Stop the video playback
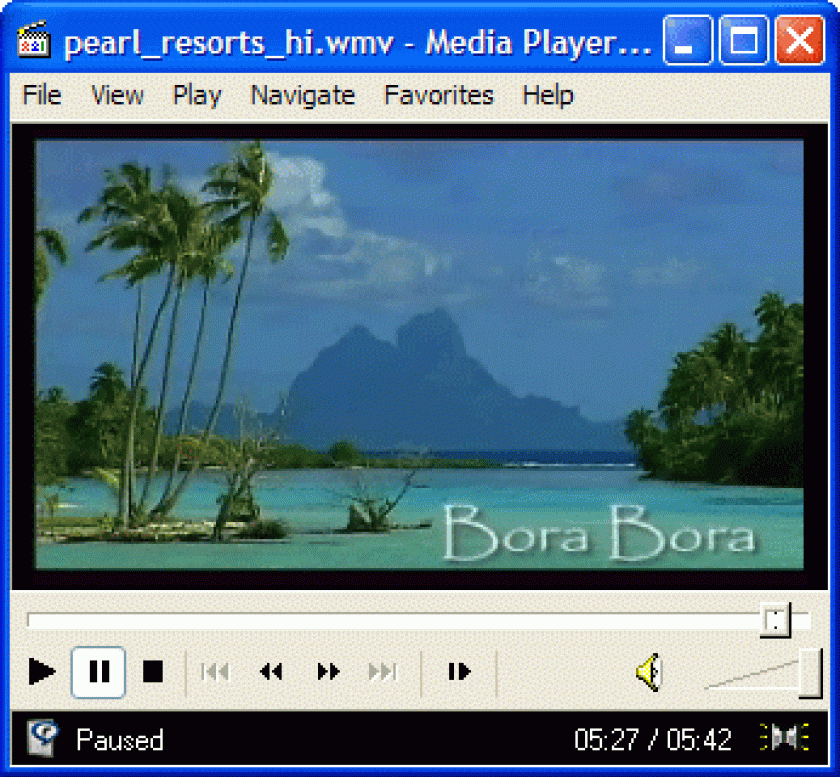 click(x=153, y=671)
